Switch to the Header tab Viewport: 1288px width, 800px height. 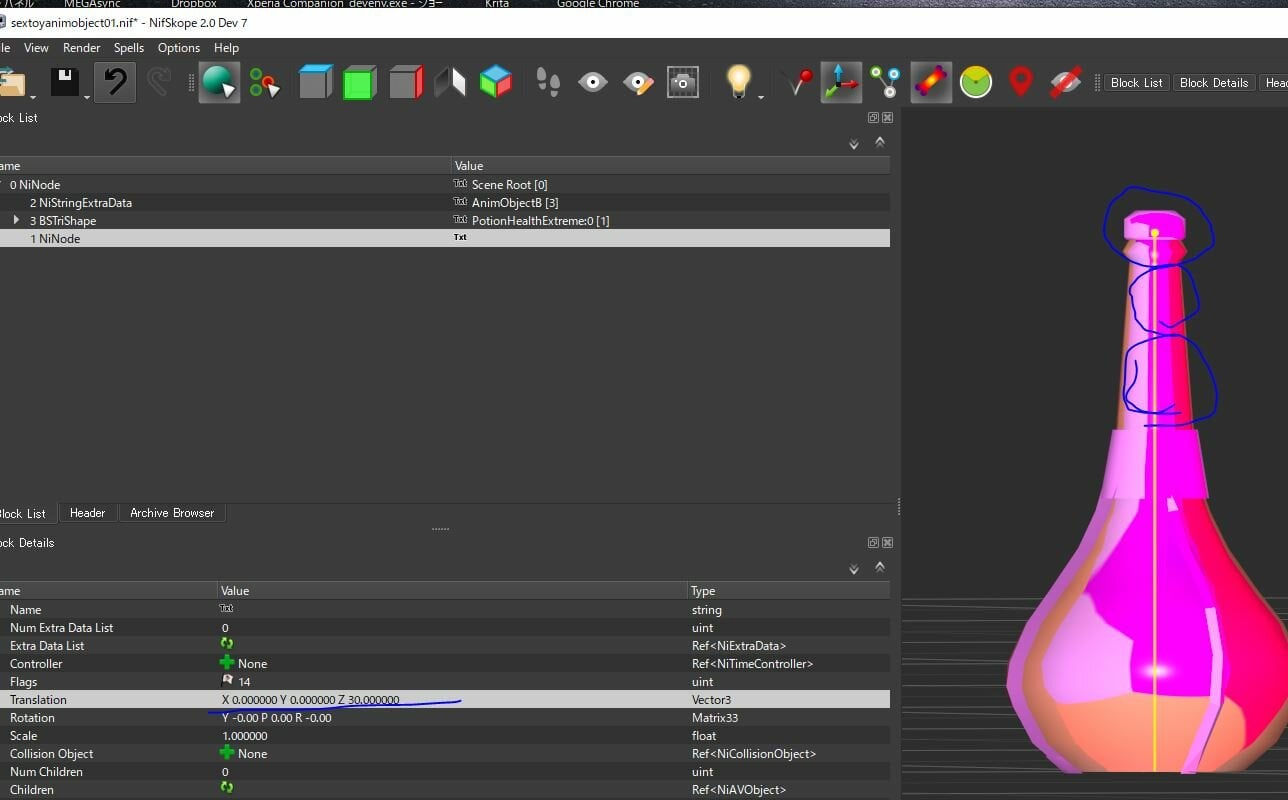(x=87, y=513)
